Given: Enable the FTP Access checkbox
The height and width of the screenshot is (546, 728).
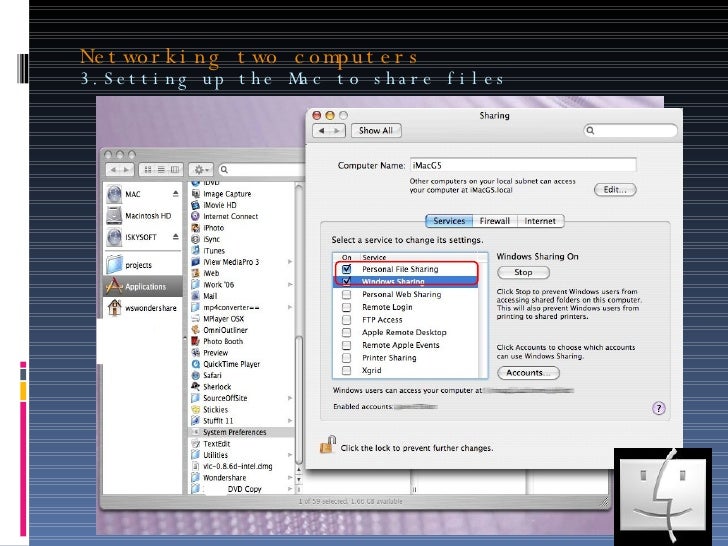Looking at the screenshot, I should coord(346,320).
